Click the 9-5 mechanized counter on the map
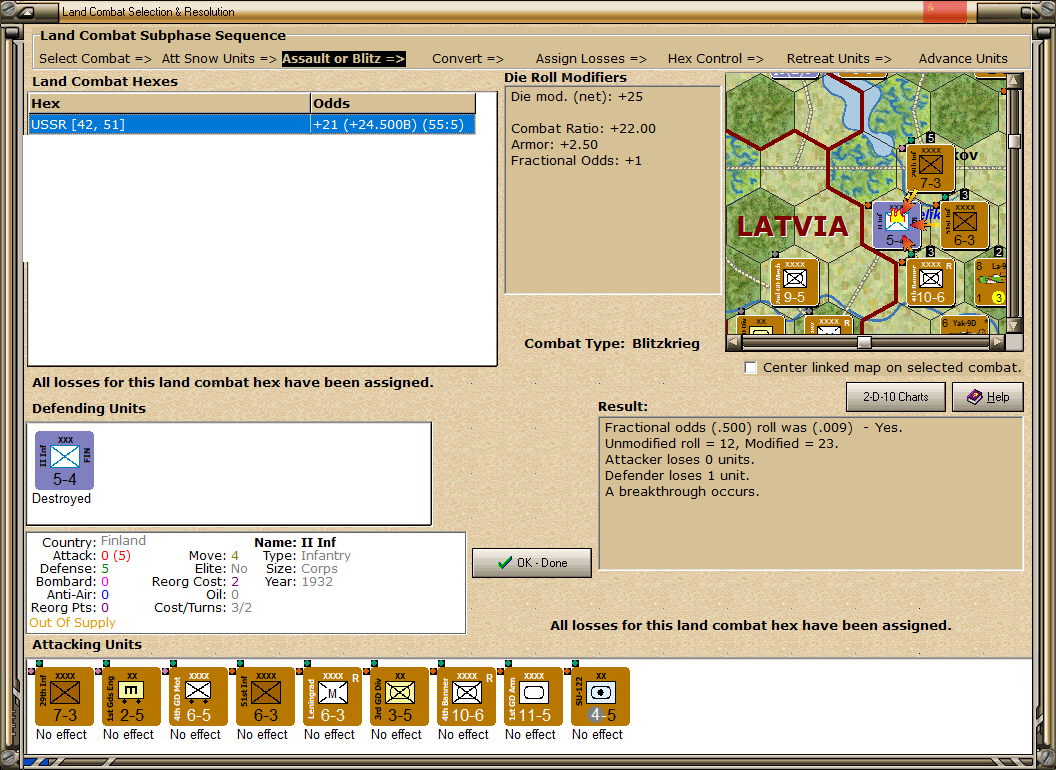 [794, 282]
